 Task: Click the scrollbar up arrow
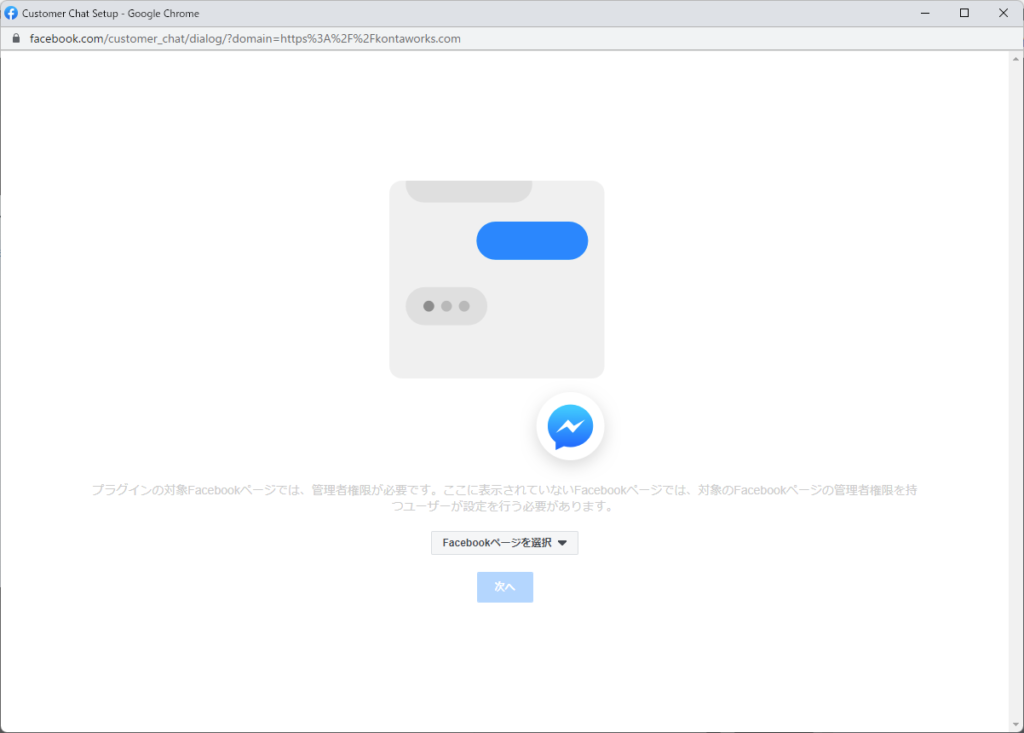coord(1016,59)
